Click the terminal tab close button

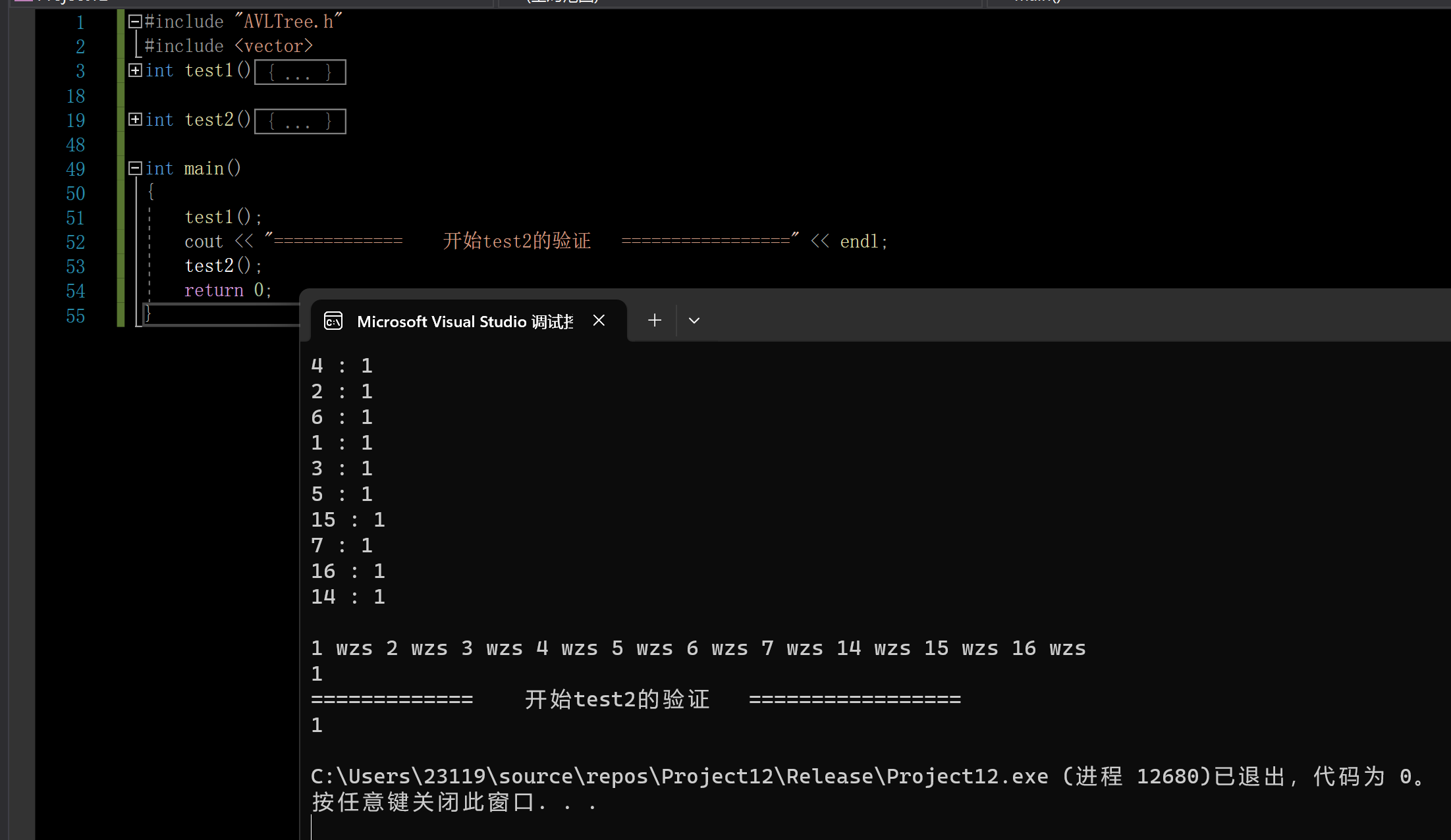598,320
